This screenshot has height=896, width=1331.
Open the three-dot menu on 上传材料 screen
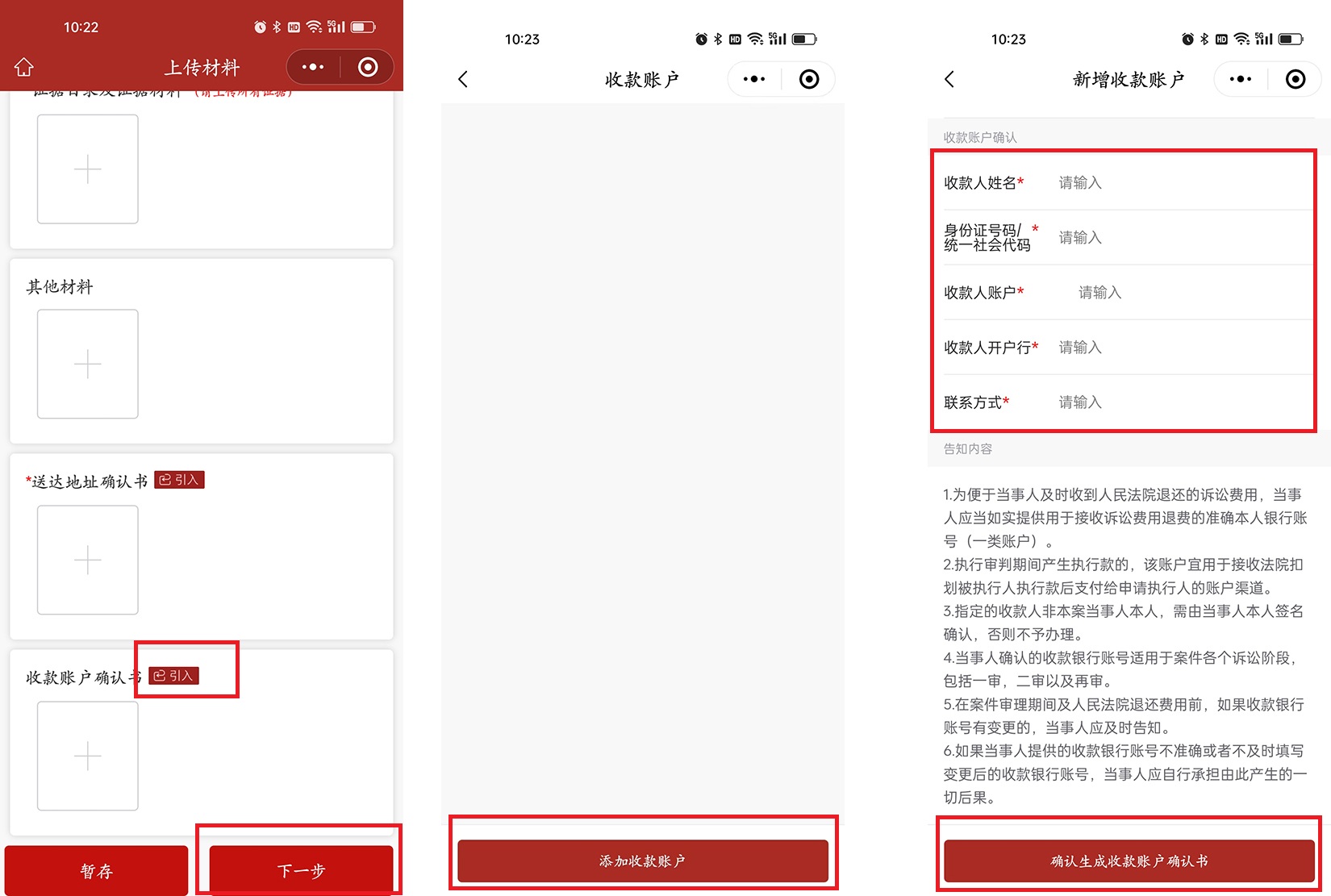313,67
